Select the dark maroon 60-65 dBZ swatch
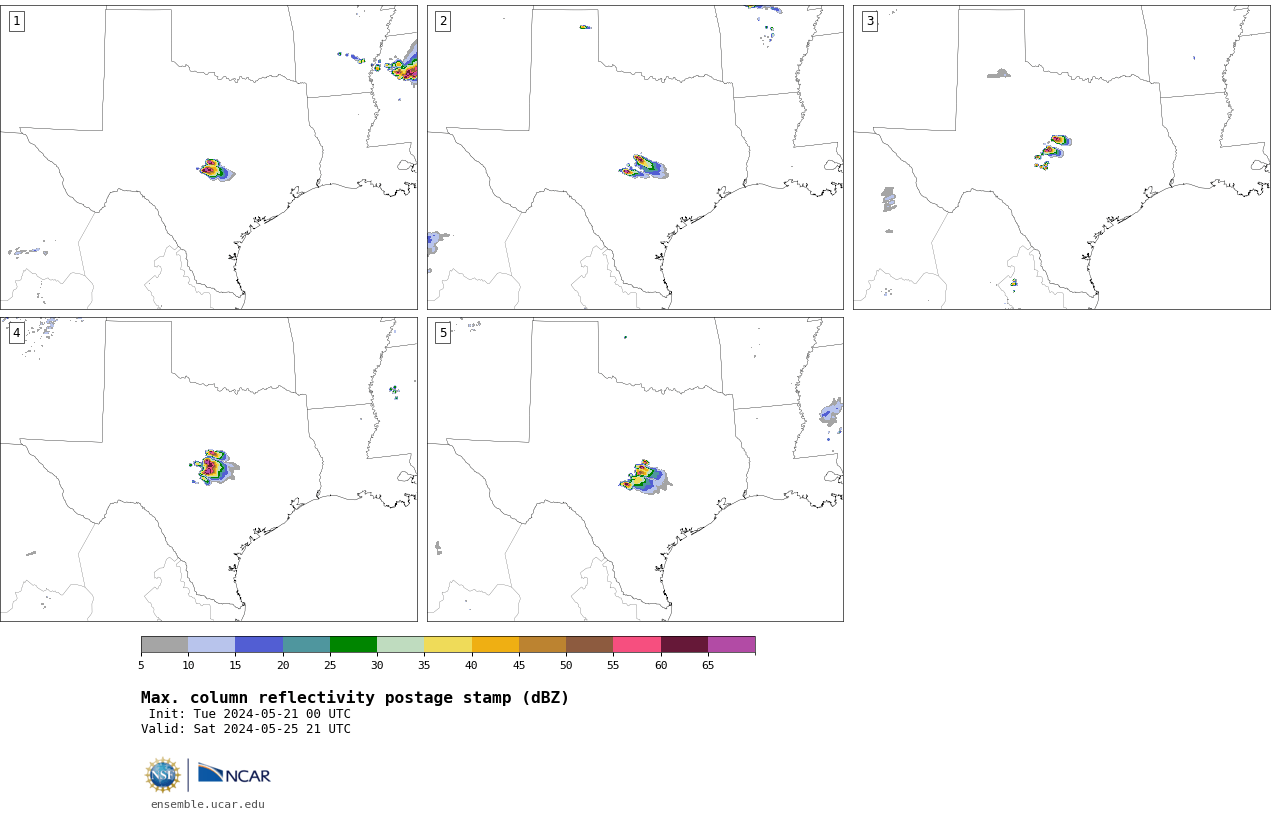1280x815 pixels. click(x=684, y=644)
